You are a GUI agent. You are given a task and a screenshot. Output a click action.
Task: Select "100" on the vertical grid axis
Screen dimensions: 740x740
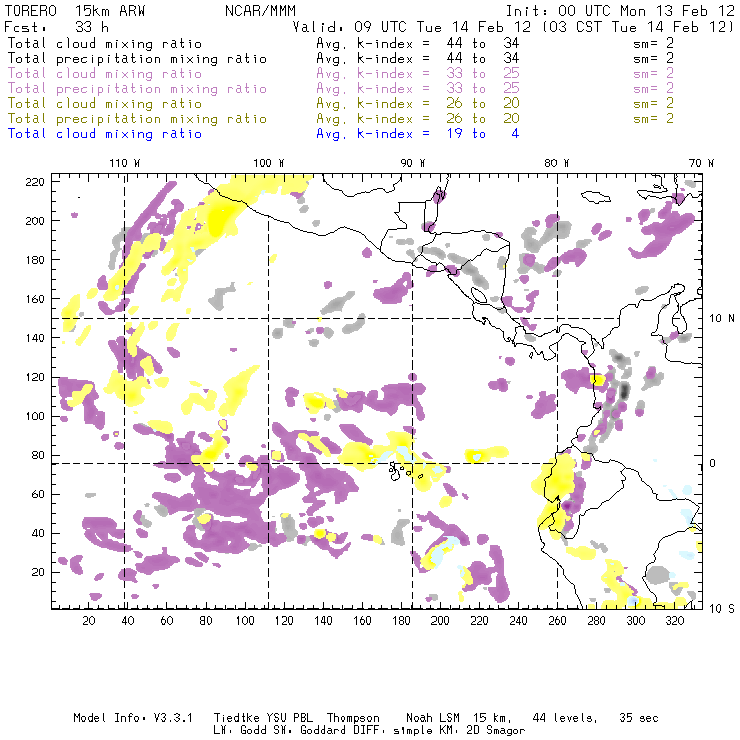click(x=35, y=416)
